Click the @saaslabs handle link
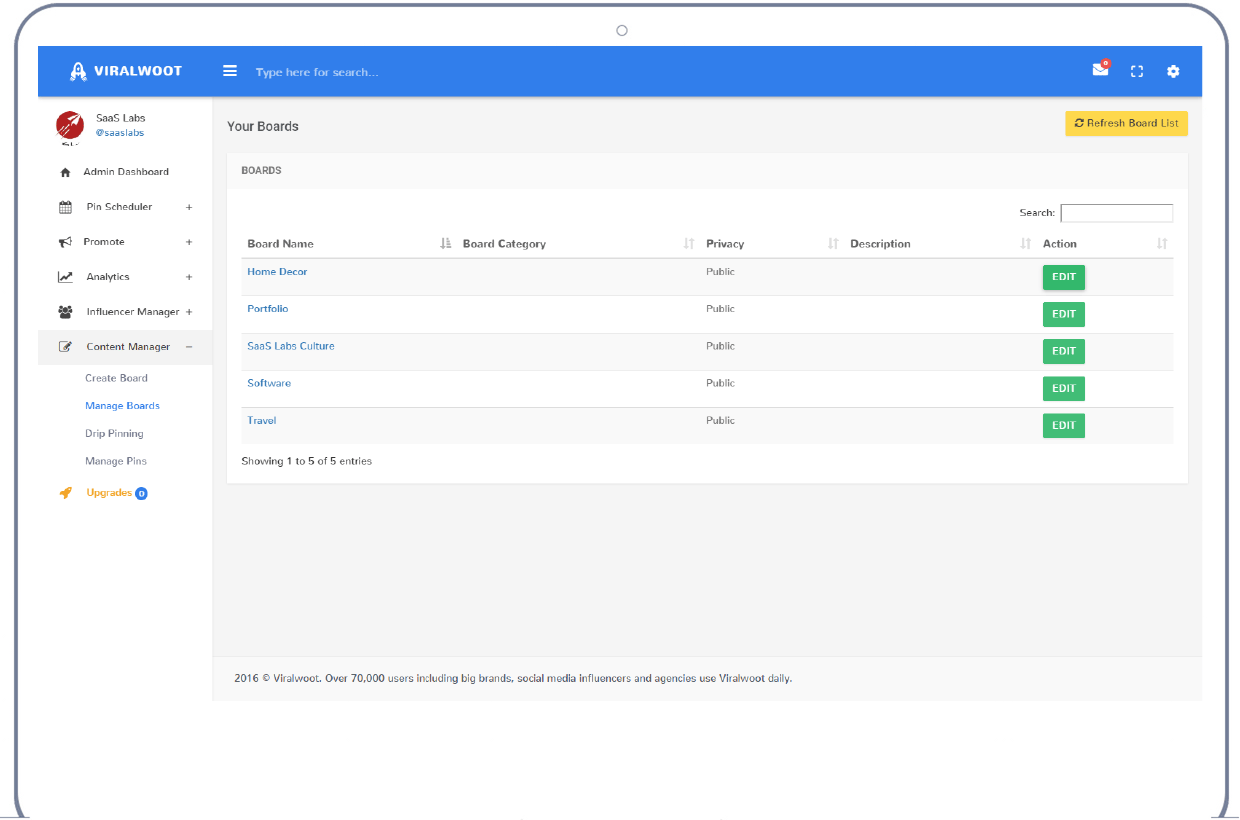 (x=120, y=133)
